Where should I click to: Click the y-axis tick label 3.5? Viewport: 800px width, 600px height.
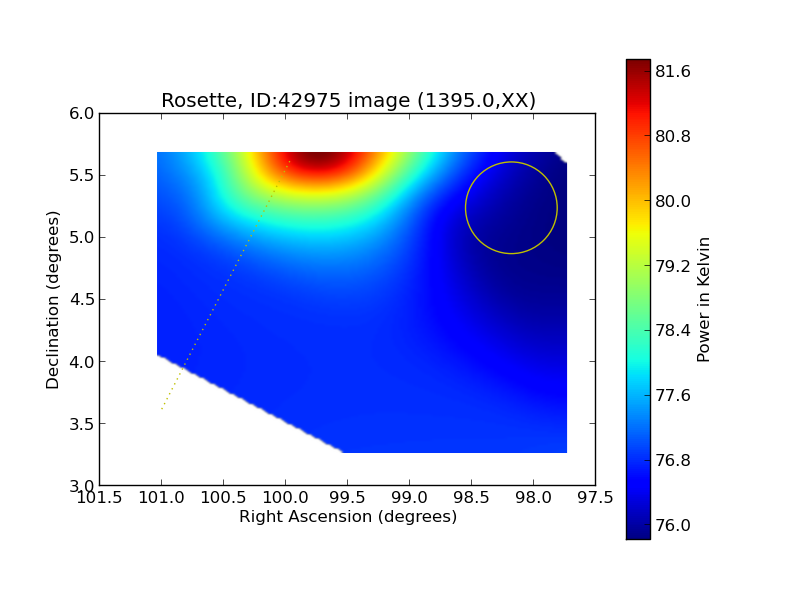tap(82, 424)
